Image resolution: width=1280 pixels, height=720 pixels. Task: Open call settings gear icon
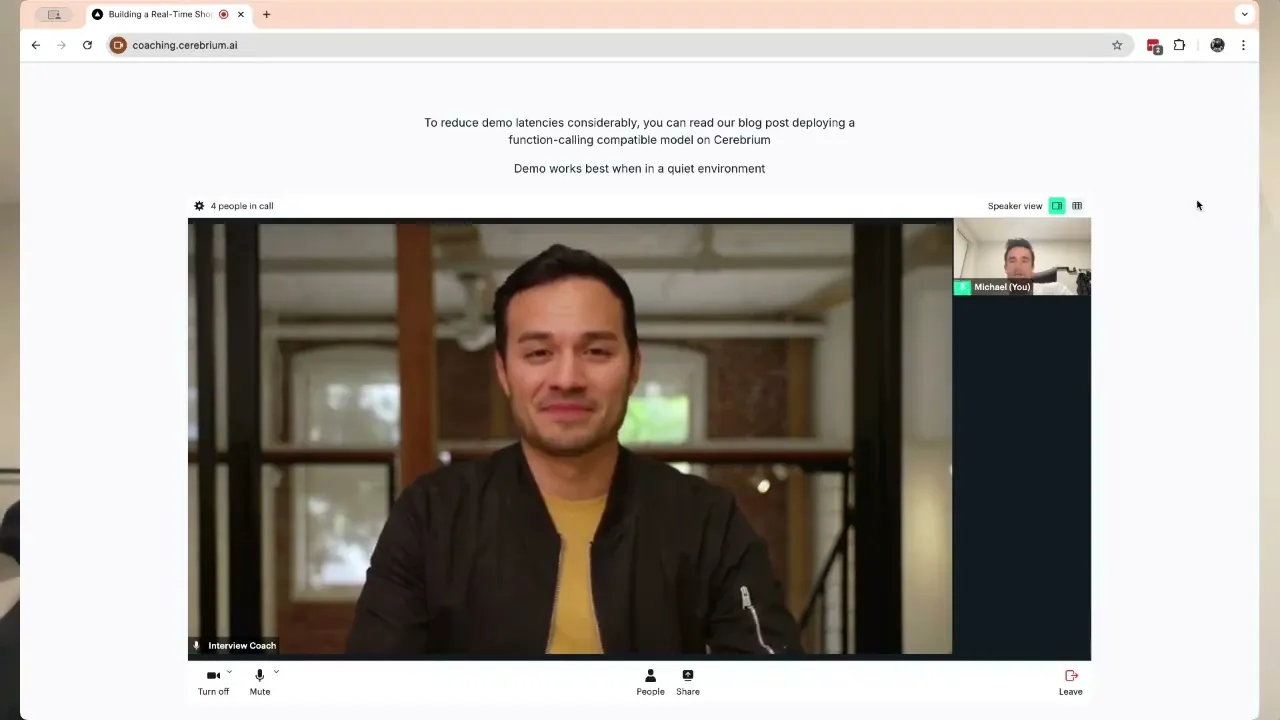point(199,206)
